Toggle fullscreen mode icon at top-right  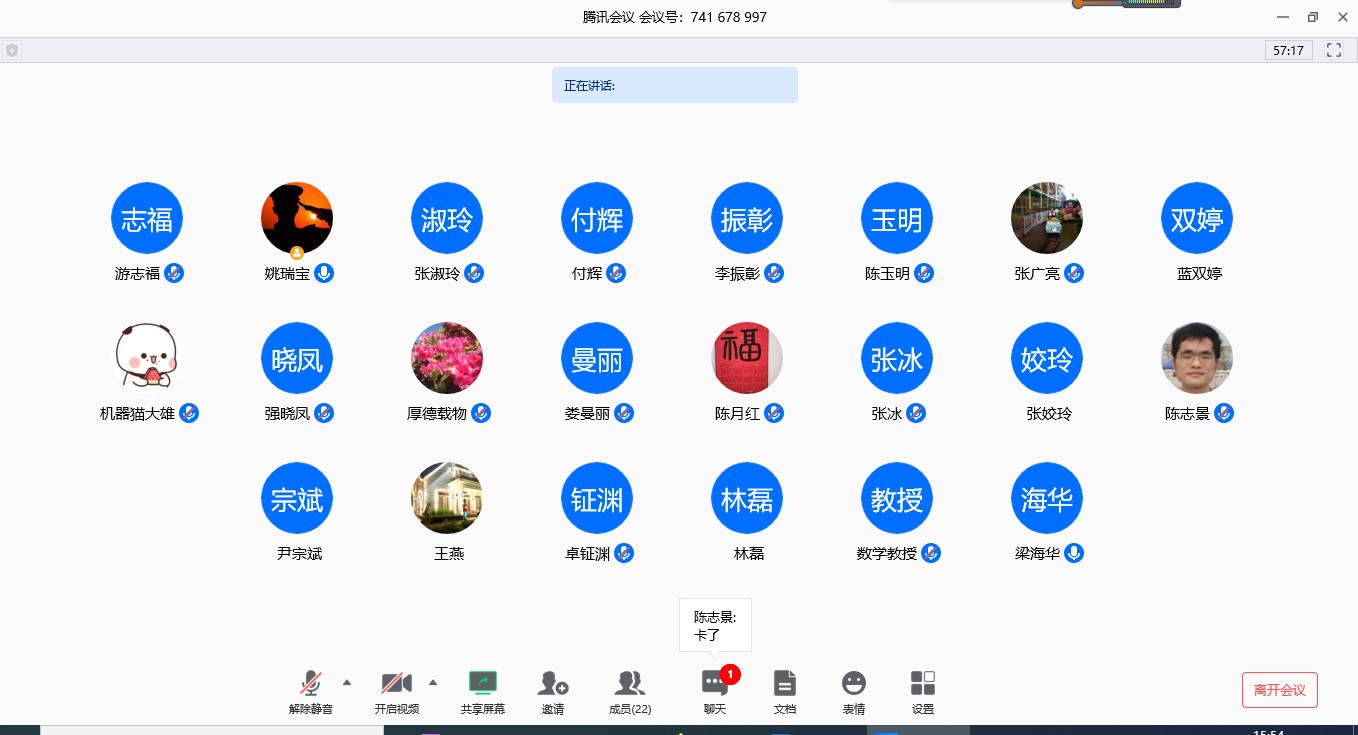click(x=1334, y=50)
